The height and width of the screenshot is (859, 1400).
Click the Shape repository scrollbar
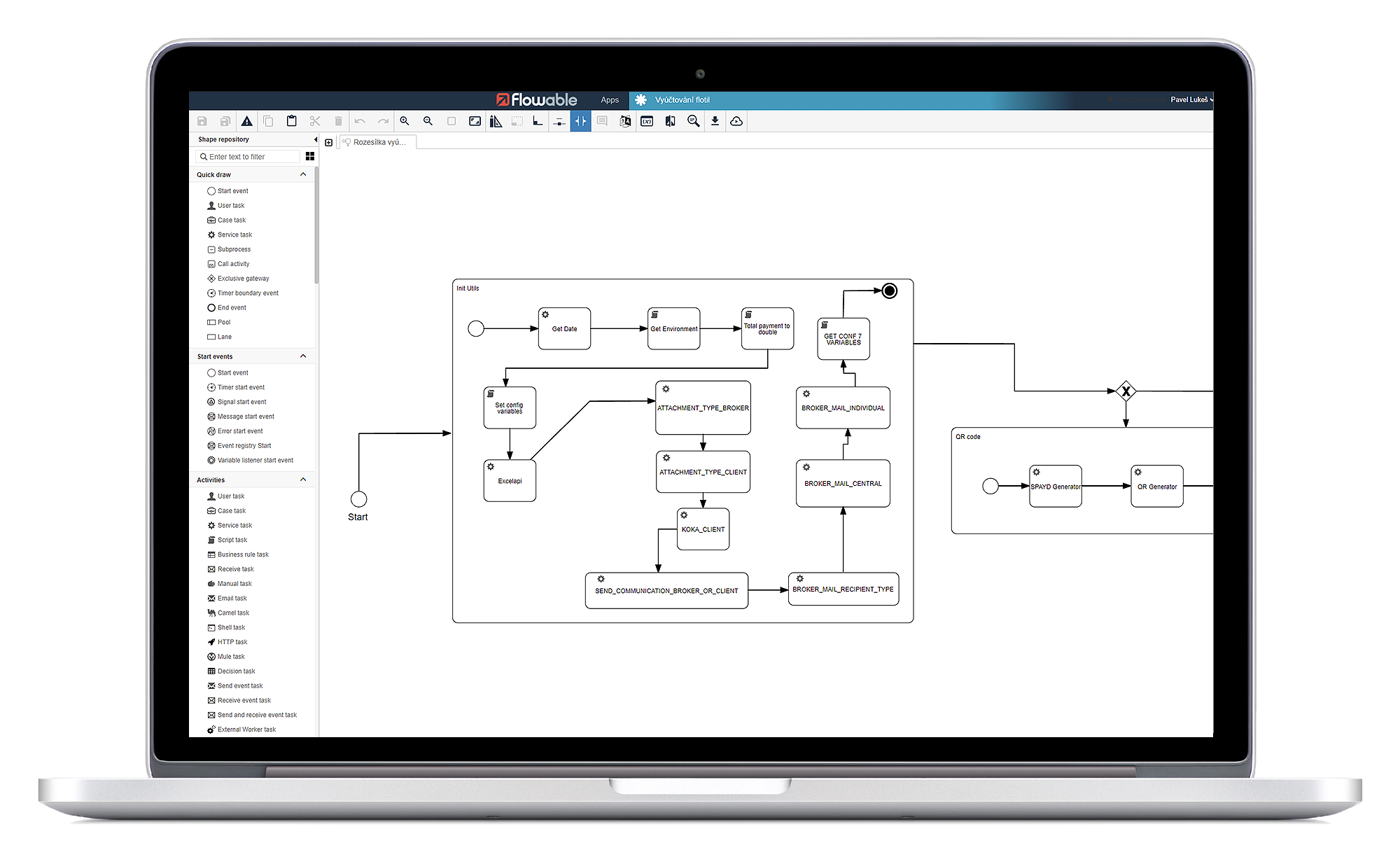(x=316, y=224)
